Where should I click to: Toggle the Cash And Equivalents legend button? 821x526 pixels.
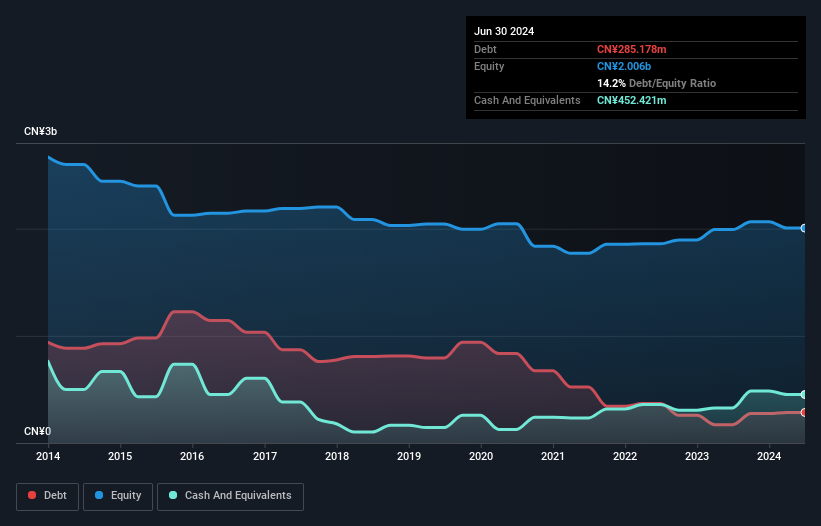point(230,496)
